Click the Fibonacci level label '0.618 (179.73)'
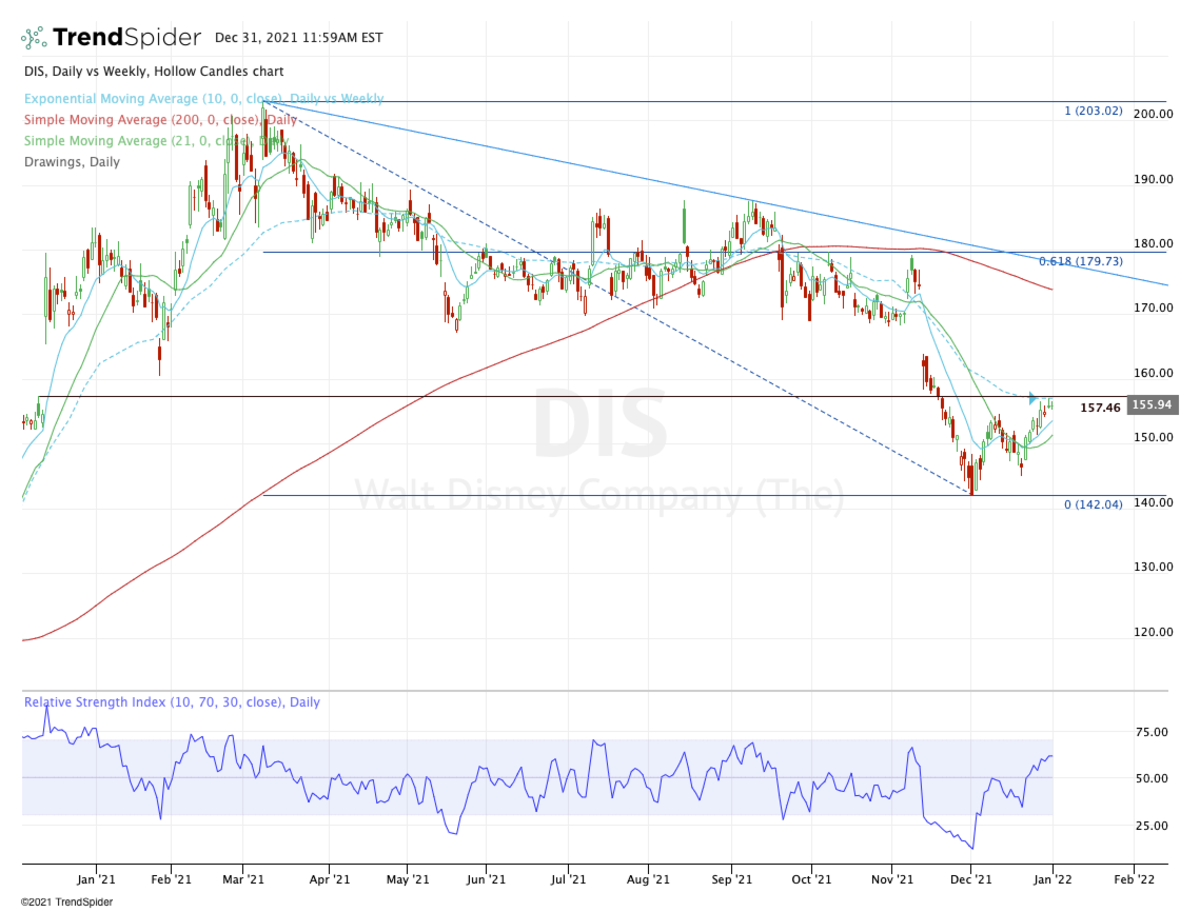The width and height of the screenshot is (1200, 912). [x=1080, y=261]
